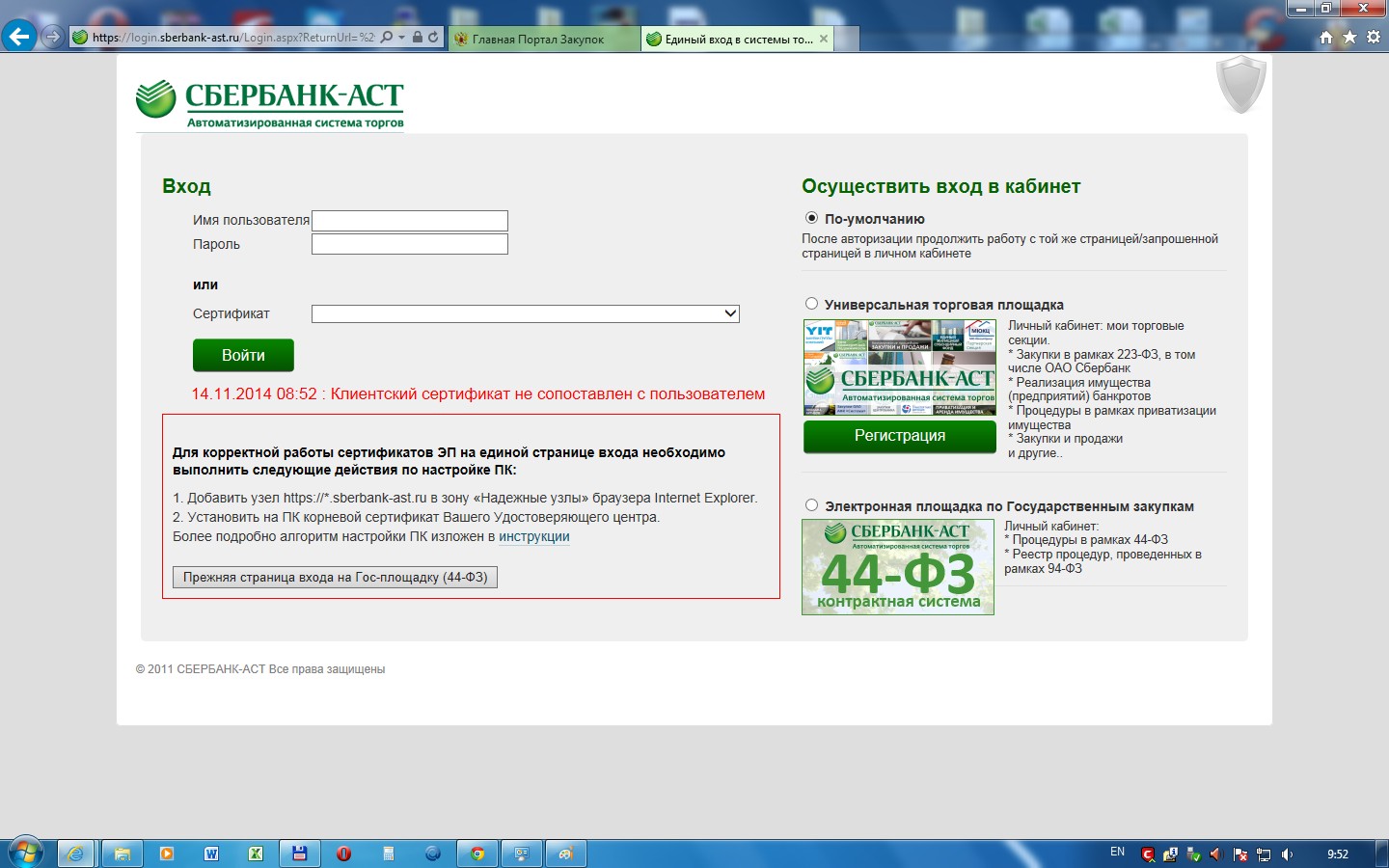Select 'Электронная площадка по Государственным закупкам' radio
The width and height of the screenshot is (1389, 868).
point(811,505)
